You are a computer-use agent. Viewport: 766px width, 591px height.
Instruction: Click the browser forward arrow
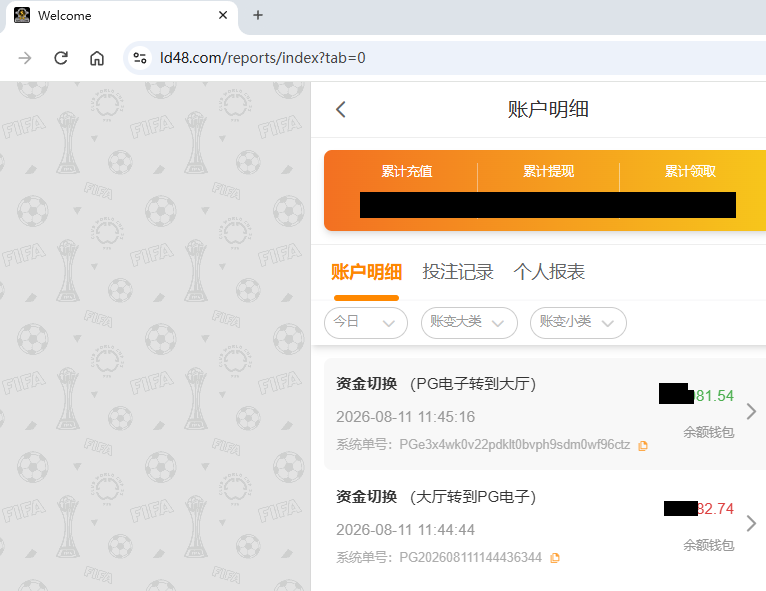click(24, 58)
